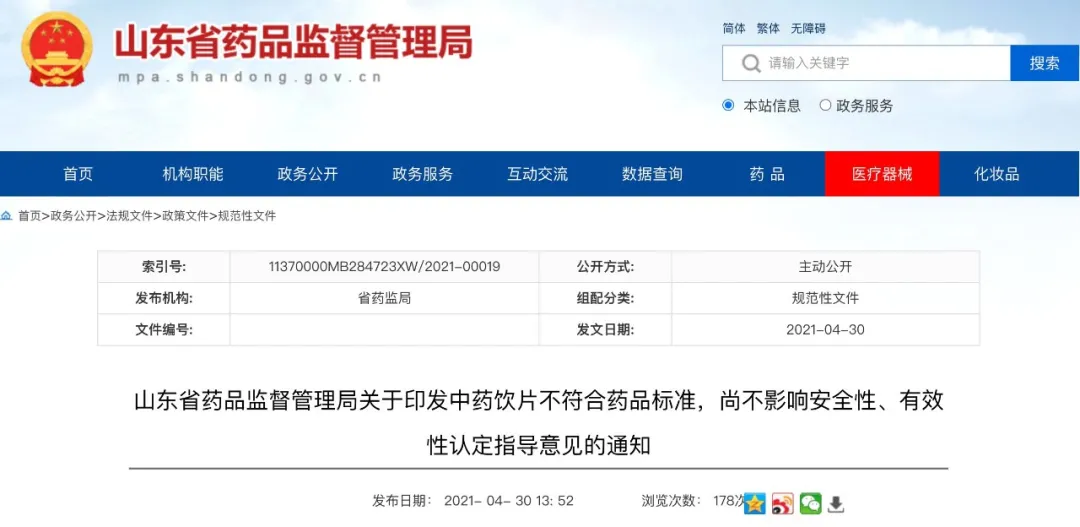1080x527 pixels.
Task: Click the 公开方式 label cell
Action: coord(605,267)
